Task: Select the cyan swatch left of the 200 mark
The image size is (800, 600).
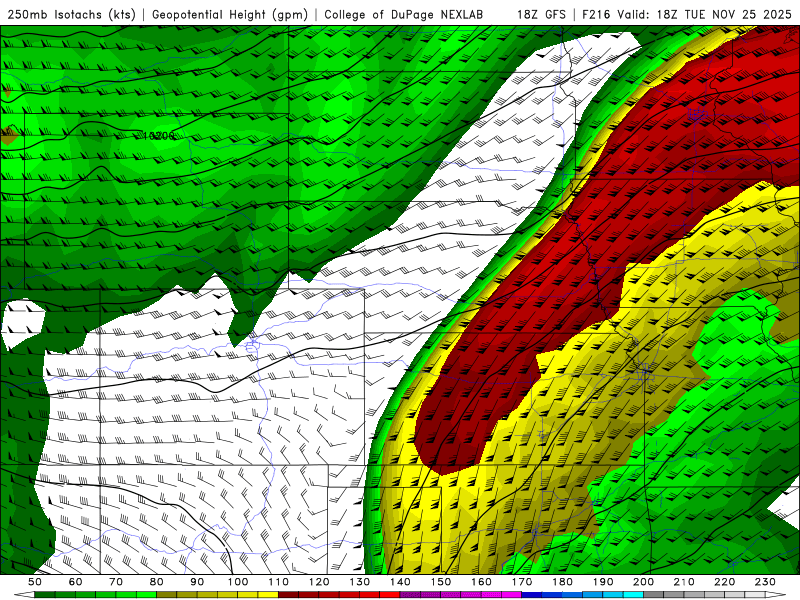Action: pos(633,595)
